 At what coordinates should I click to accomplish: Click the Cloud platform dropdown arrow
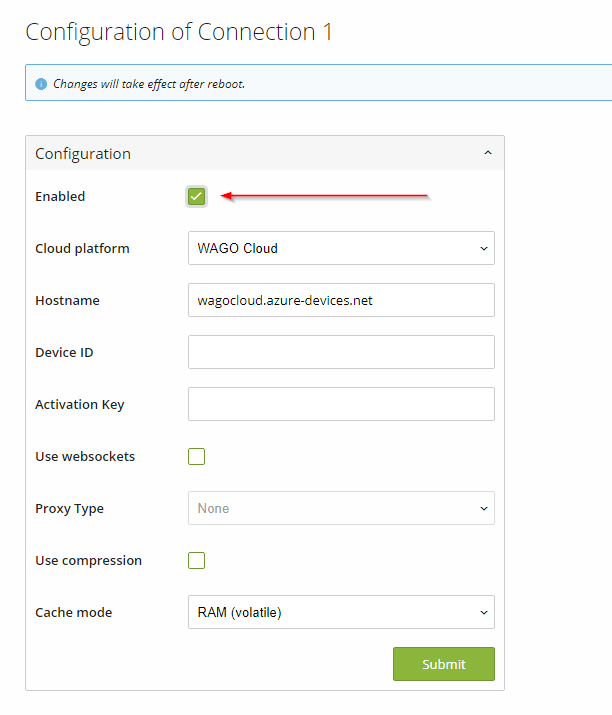484,249
